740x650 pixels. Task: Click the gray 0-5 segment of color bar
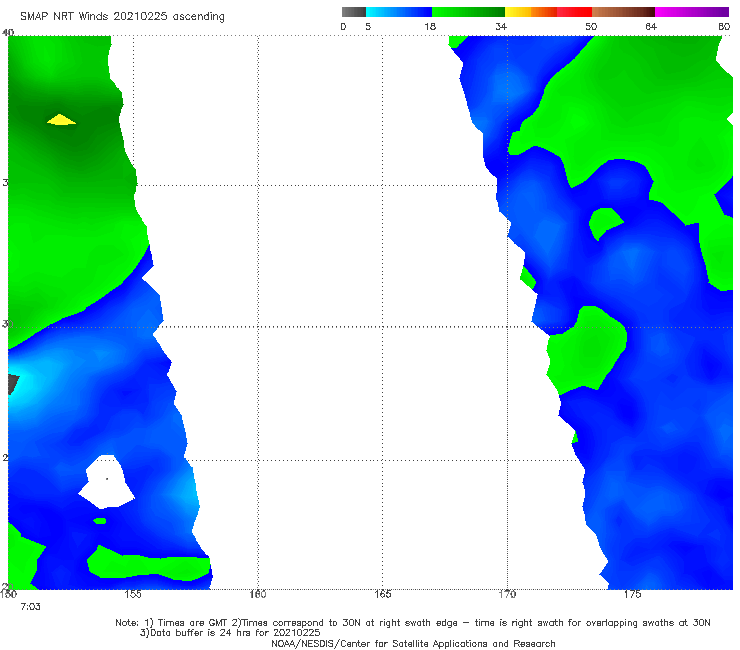tap(354, 12)
